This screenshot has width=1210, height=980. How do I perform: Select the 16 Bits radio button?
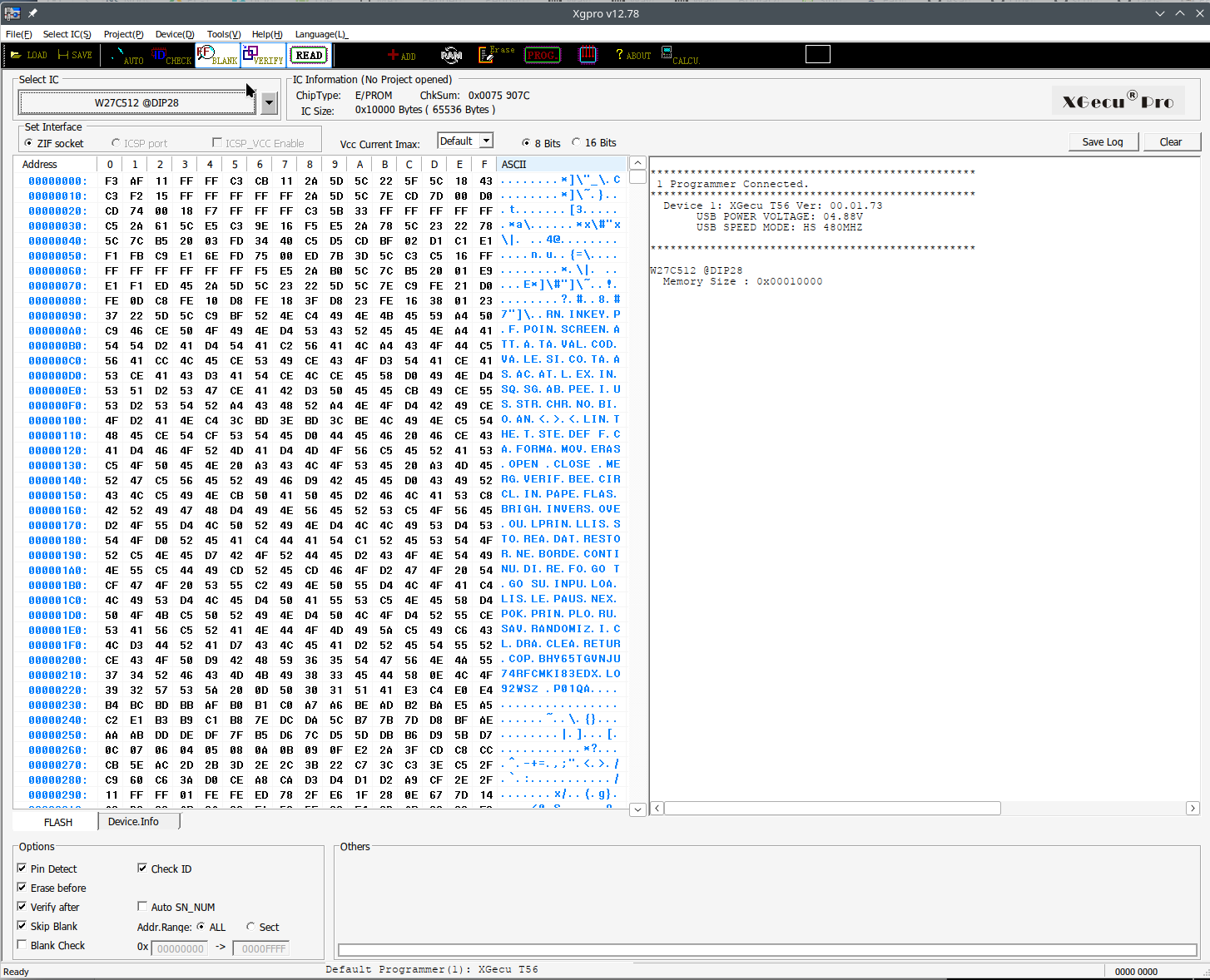575,142
